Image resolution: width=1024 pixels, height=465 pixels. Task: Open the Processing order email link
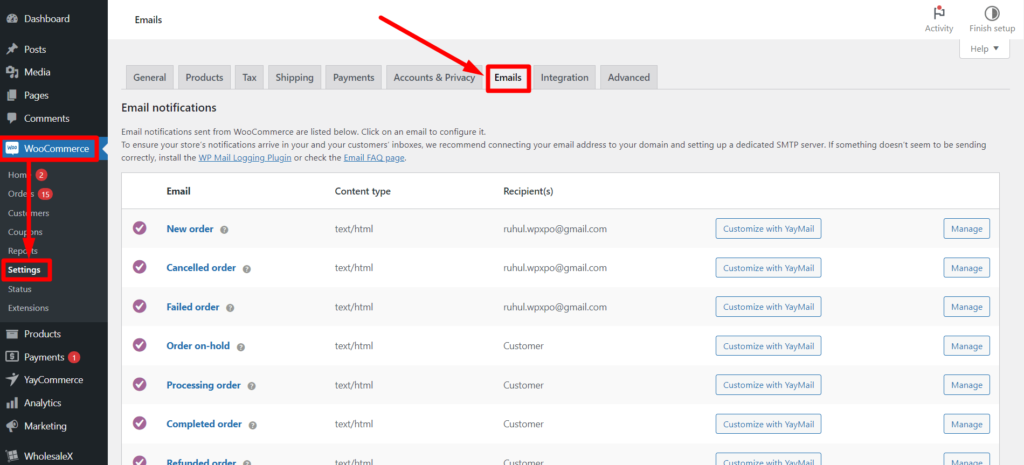(204, 385)
